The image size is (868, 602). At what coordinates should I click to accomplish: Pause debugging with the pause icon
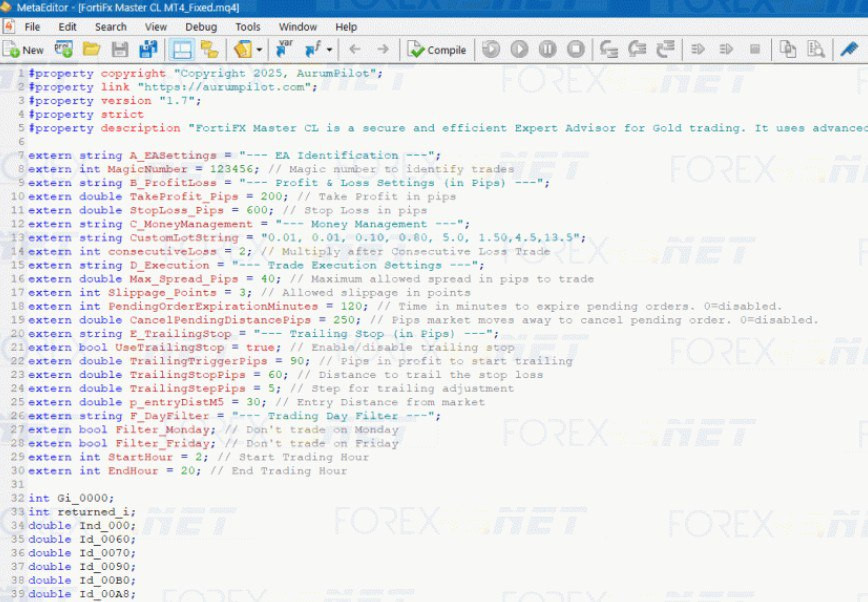547,49
